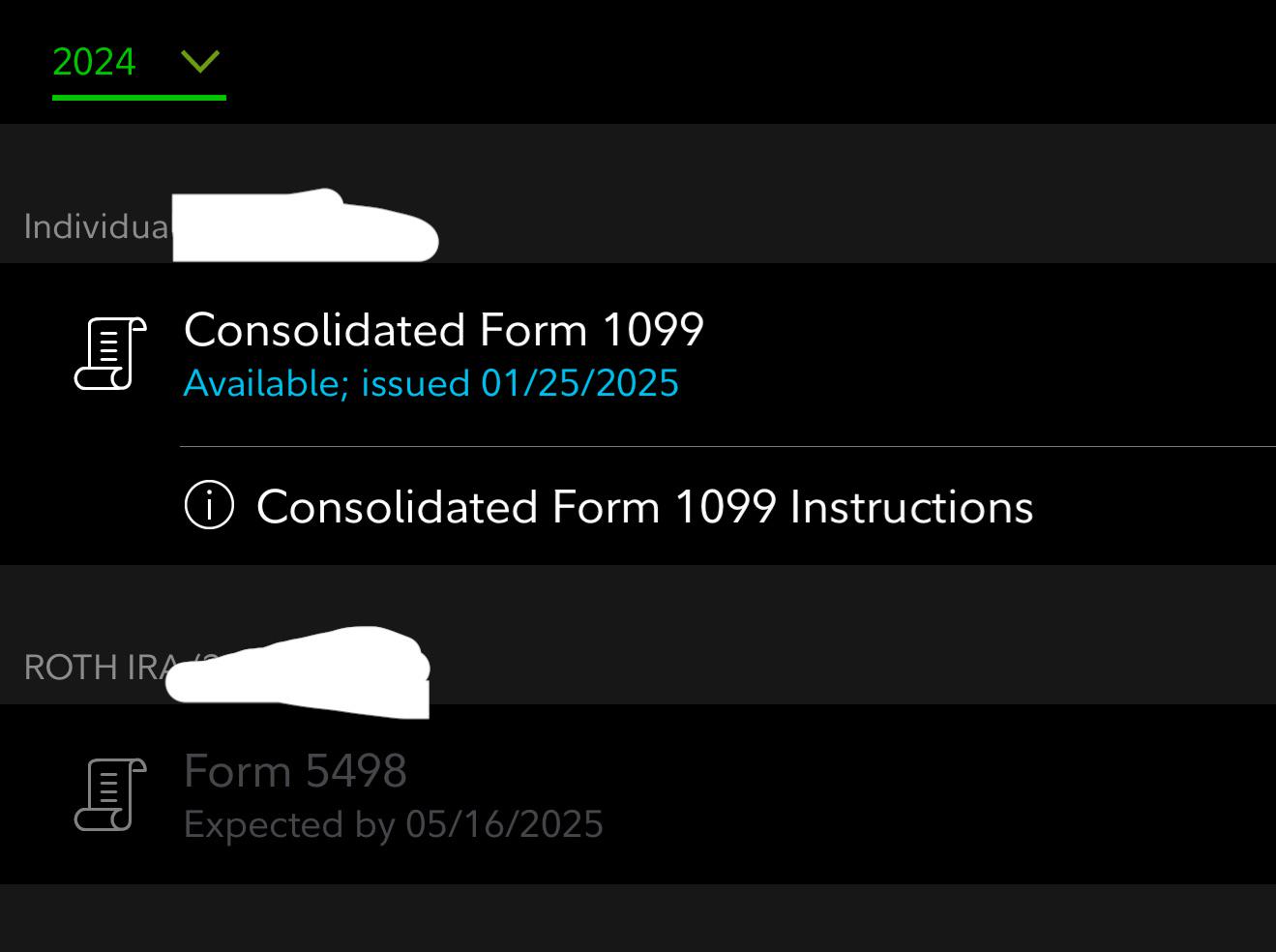Click the Form 5498 scroll document icon
The height and width of the screenshot is (952, 1276).
coord(110,794)
